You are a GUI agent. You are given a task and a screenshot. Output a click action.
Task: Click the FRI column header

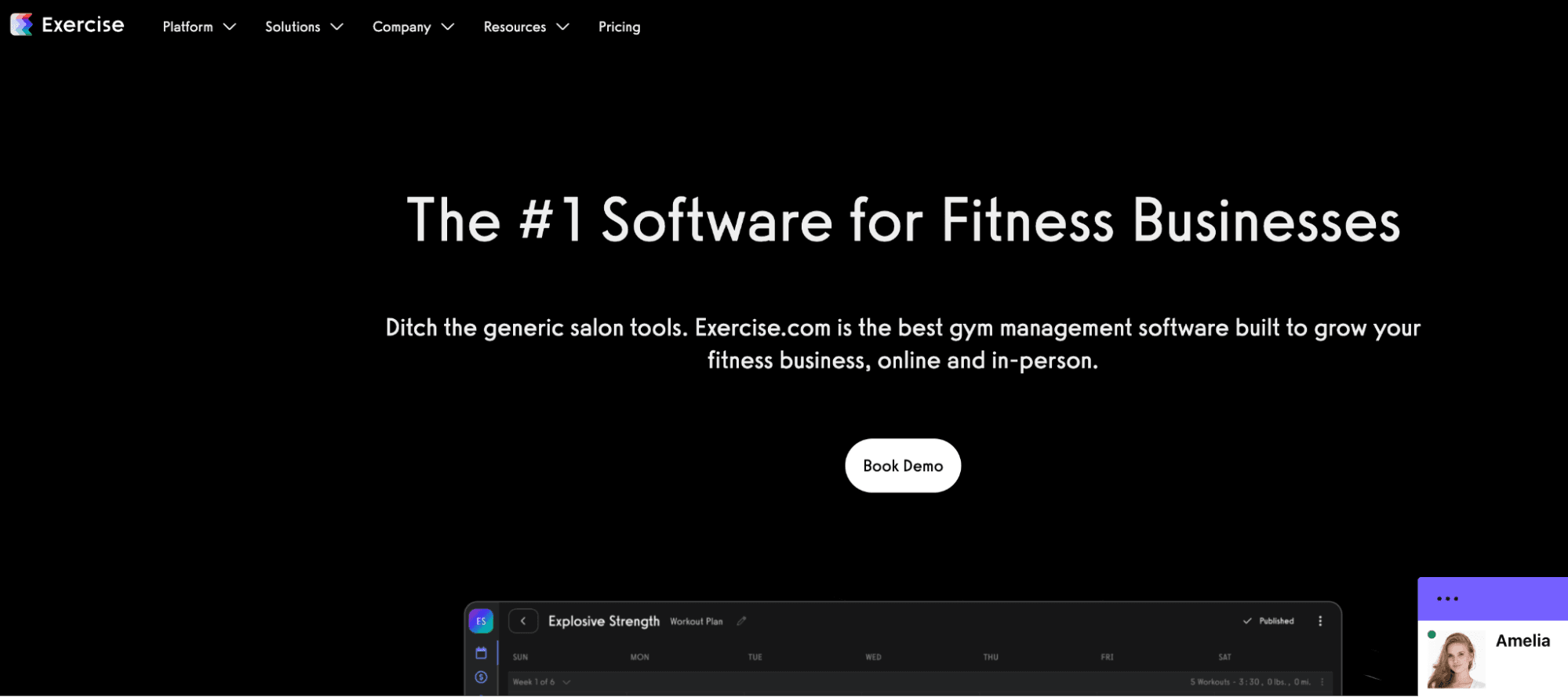point(1107,657)
